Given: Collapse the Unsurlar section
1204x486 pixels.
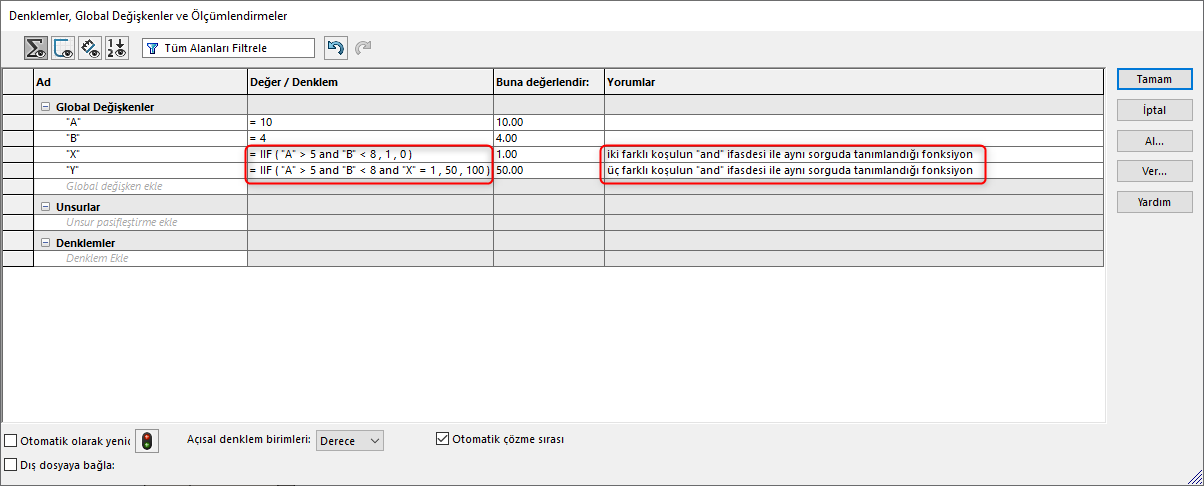Looking at the screenshot, I should pyautogui.click(x=45, y=206).
